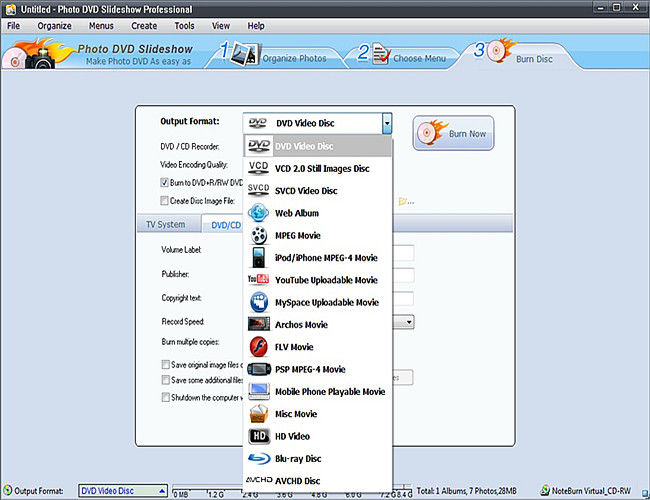Uncheck Burn to DVD+R/RW checkbox
Viewport: 650px width, 500px height.
pos(165,183)
